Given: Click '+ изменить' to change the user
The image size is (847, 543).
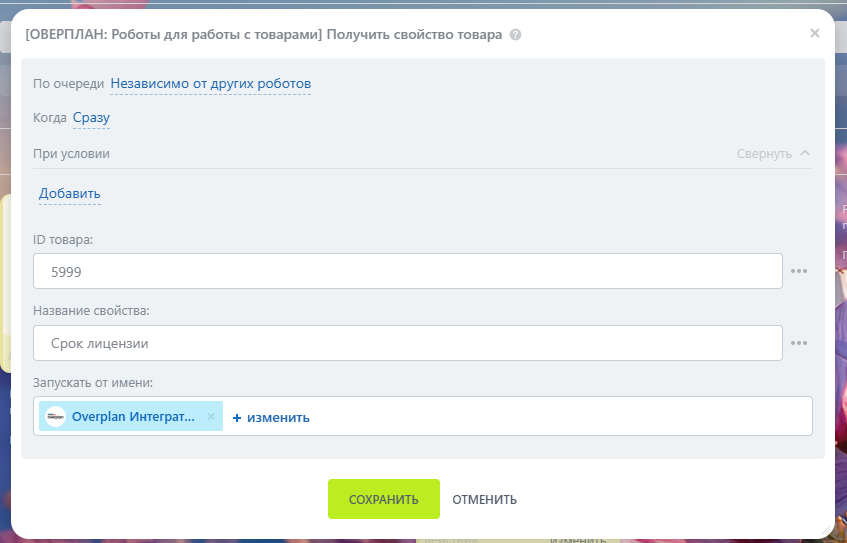Looking at the screenshot, I should [x=271, y=418].
